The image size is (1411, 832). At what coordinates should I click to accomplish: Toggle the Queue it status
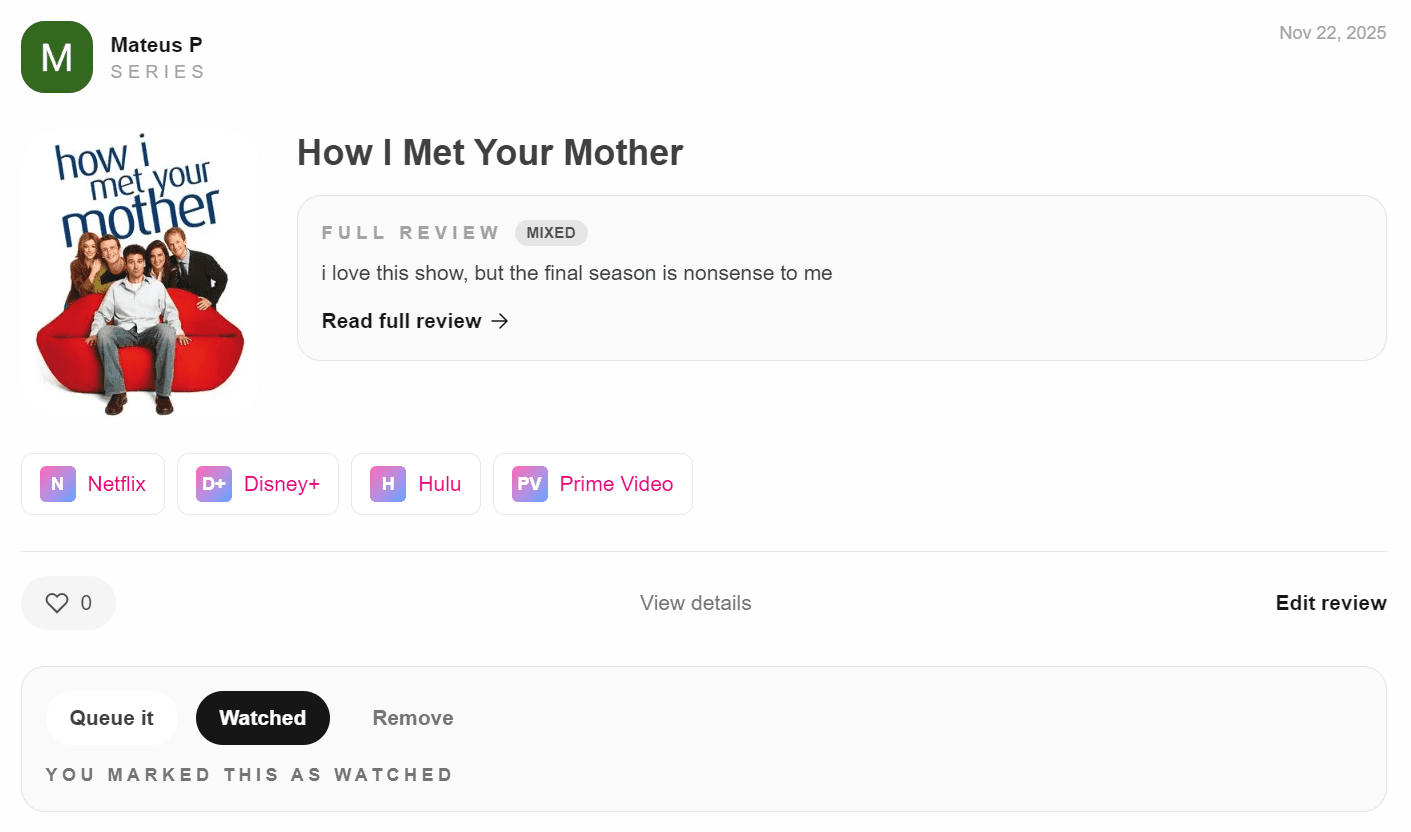[112, 718]
